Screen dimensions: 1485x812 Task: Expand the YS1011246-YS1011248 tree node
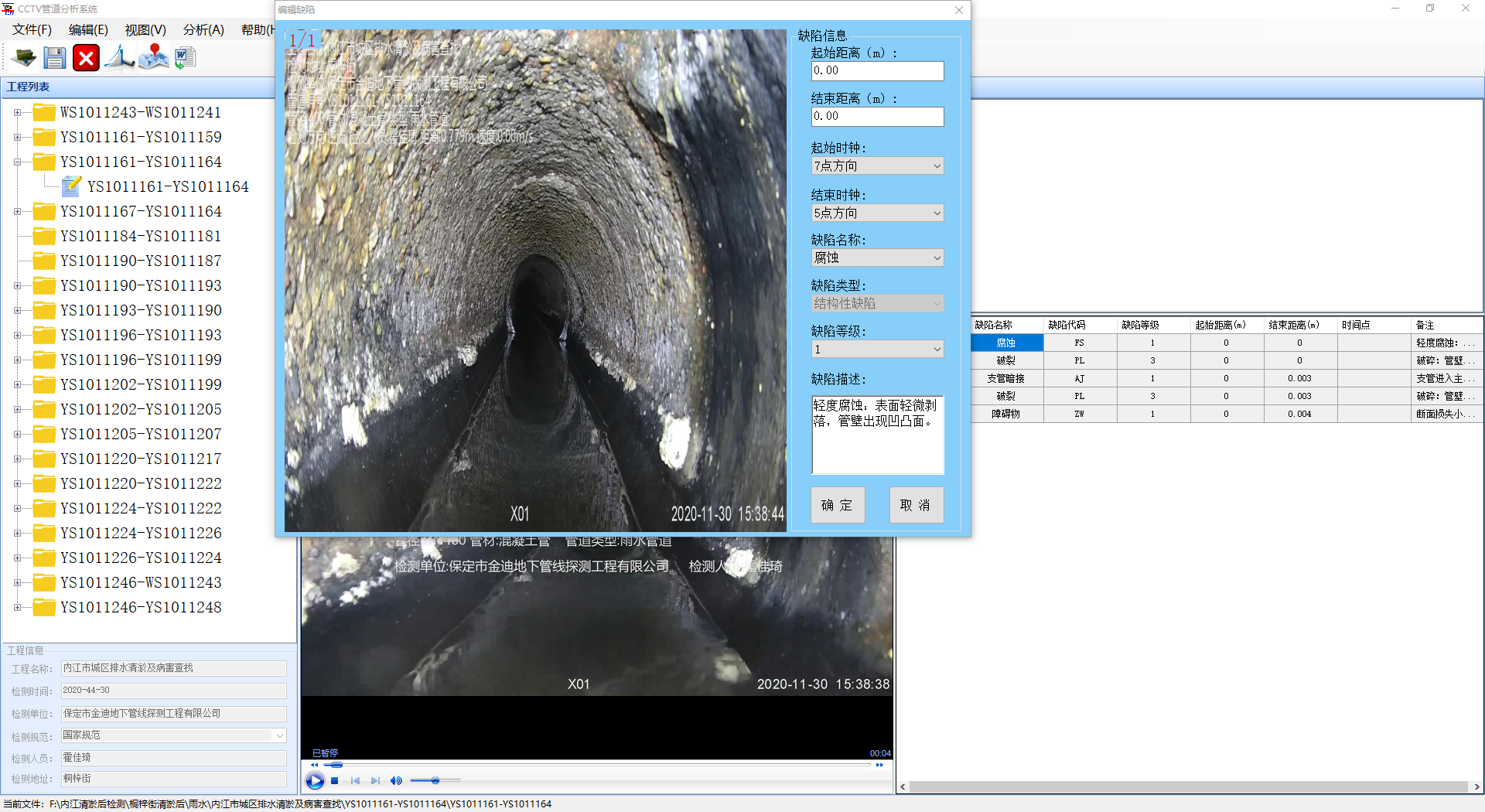point(17,607)
